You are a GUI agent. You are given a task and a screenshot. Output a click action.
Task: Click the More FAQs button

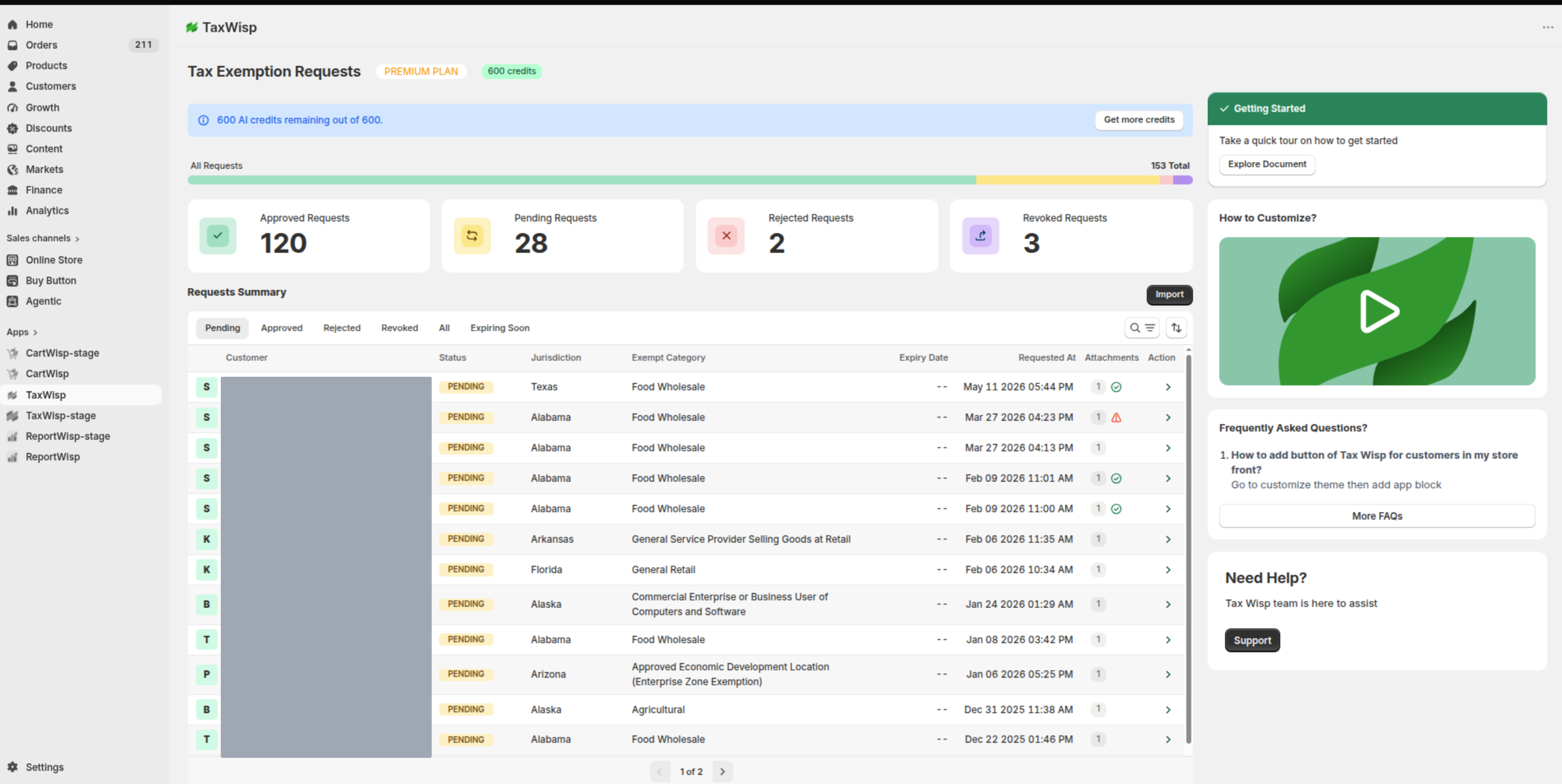(x=1377, y=516)
